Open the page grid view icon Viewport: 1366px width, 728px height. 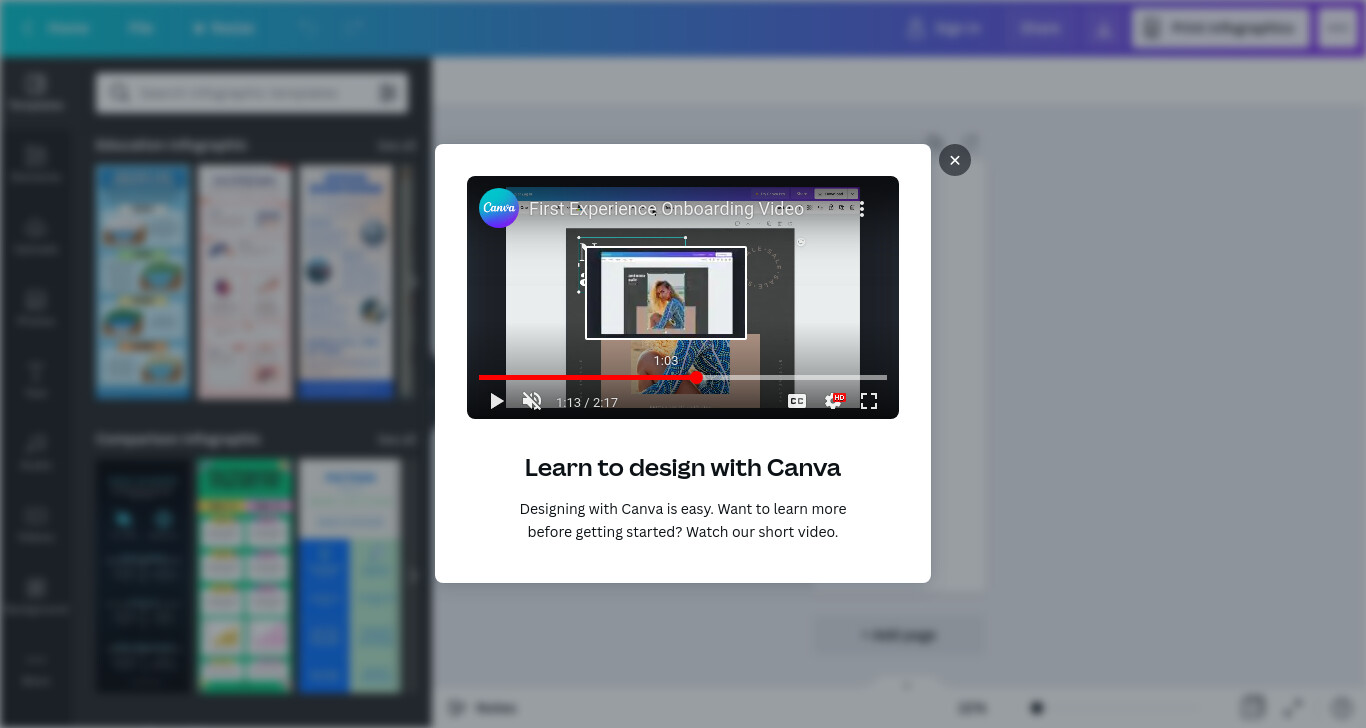pyautogui.click(x=1251, y=708)
